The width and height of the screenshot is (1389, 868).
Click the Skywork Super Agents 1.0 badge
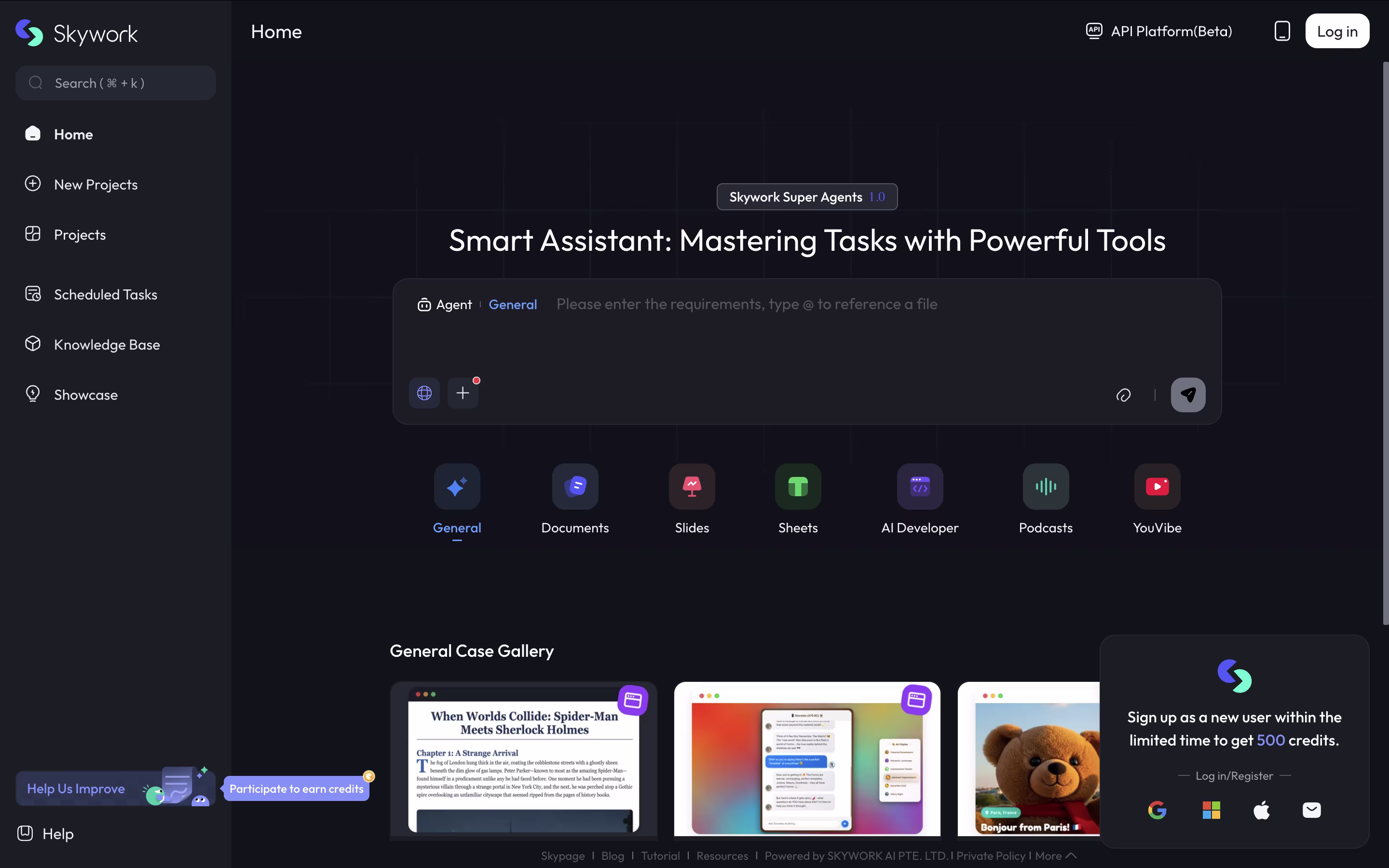pyautogui.click(x=807, y=197)
